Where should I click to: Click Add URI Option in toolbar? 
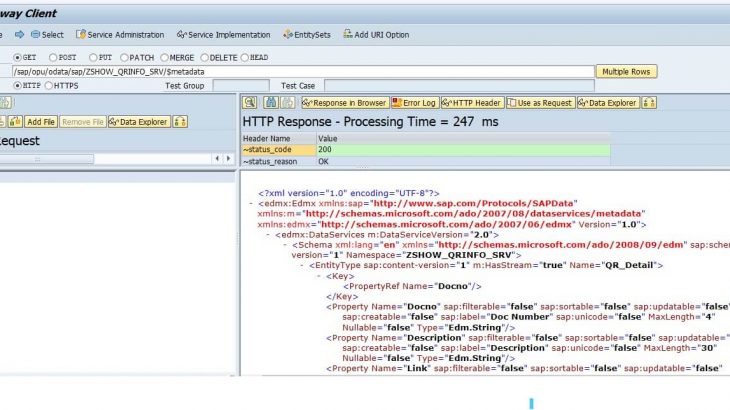click(376, 34)
